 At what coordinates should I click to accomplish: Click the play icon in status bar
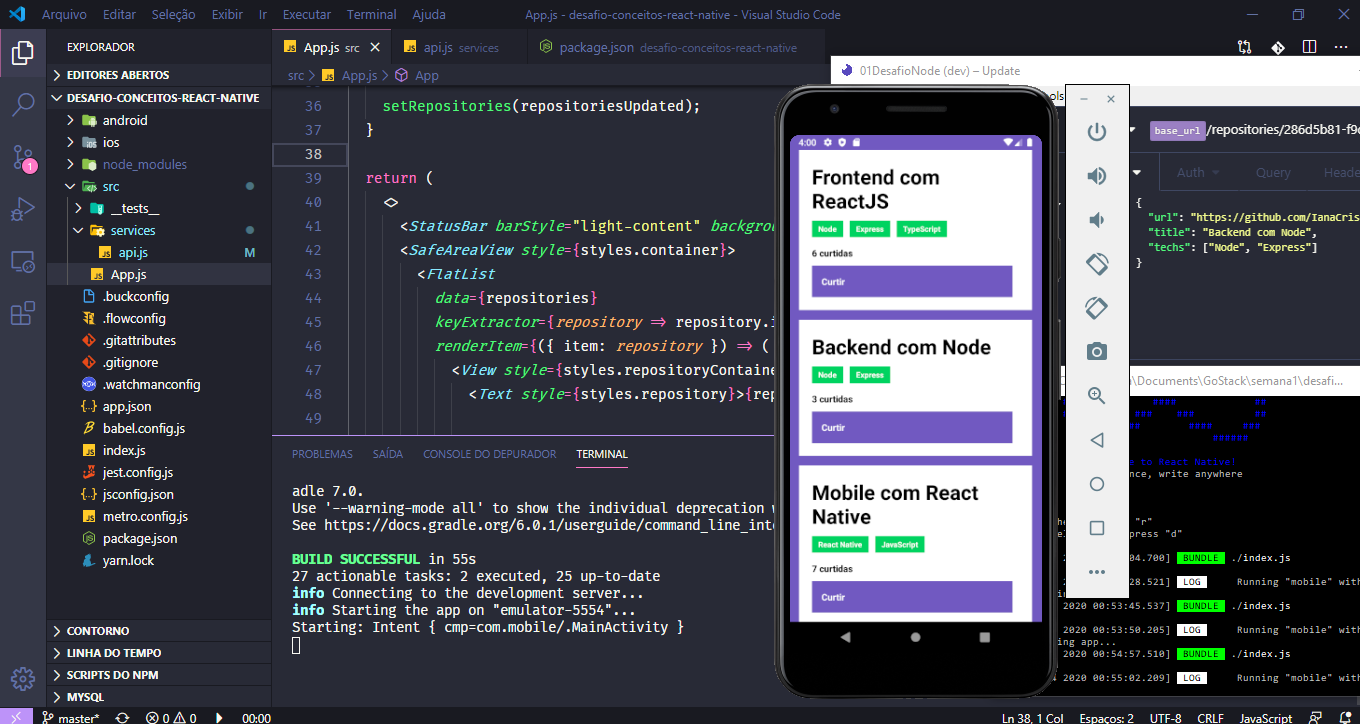tap(219, 718)
